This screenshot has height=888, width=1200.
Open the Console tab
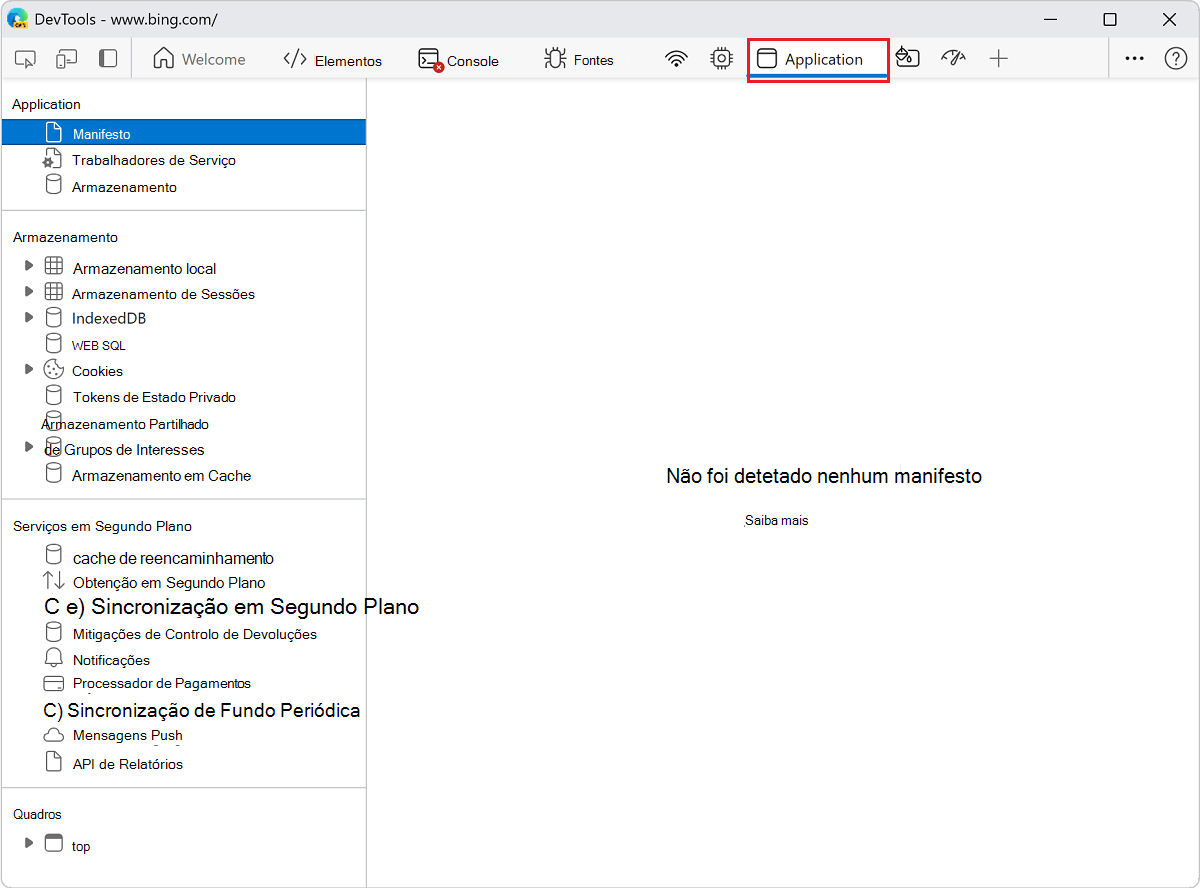(x=459, y=60)
